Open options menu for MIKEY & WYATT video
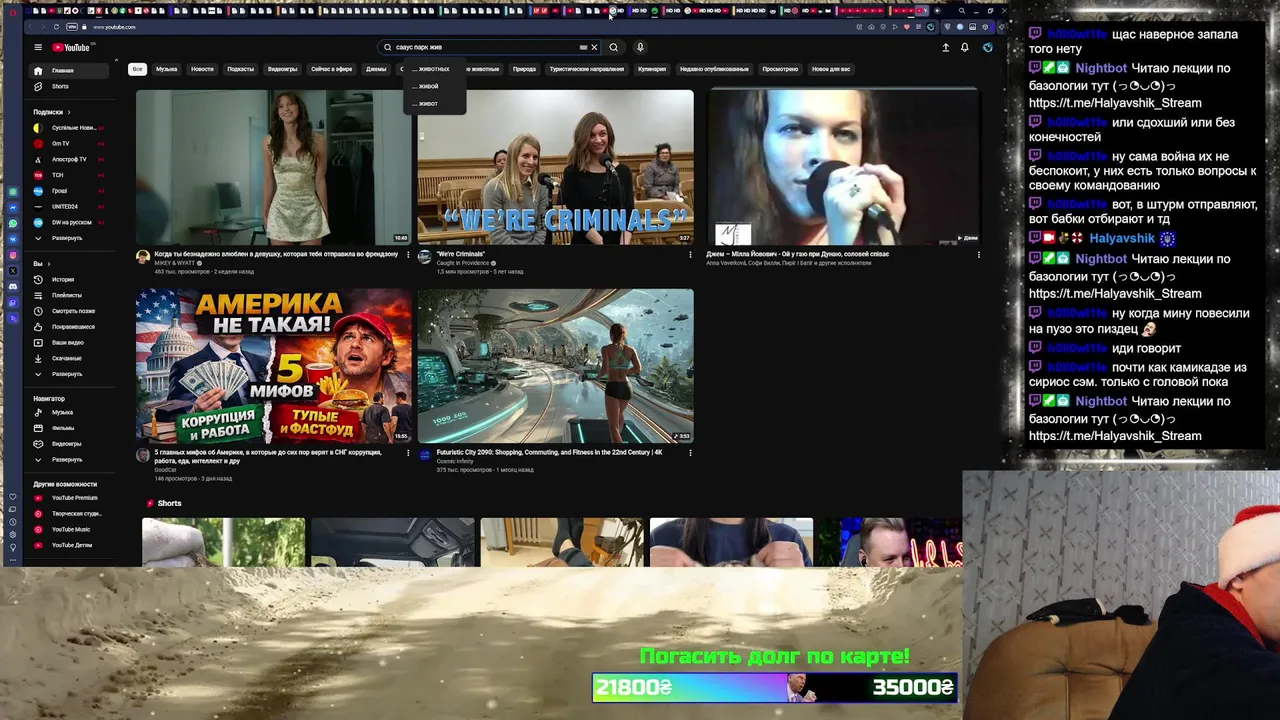1280x720 pixels. 408,255
